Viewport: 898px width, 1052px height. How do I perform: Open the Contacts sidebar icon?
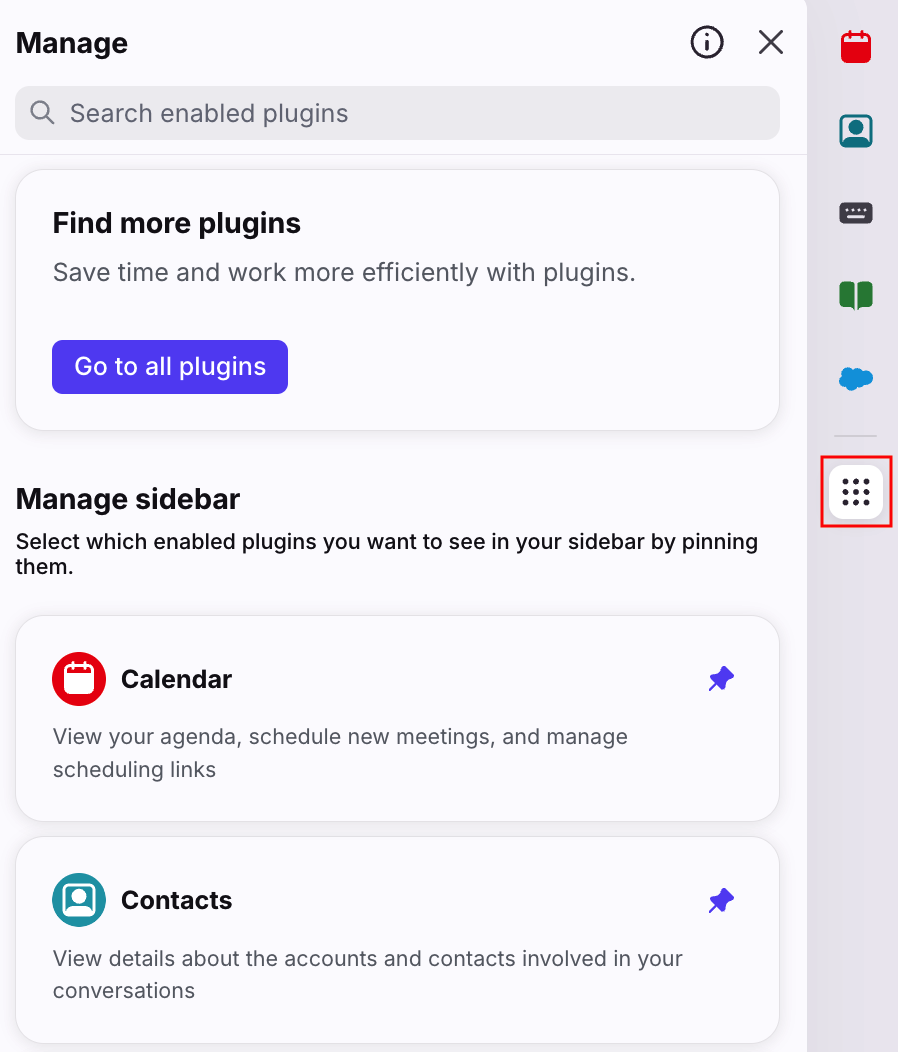(856, 131)
